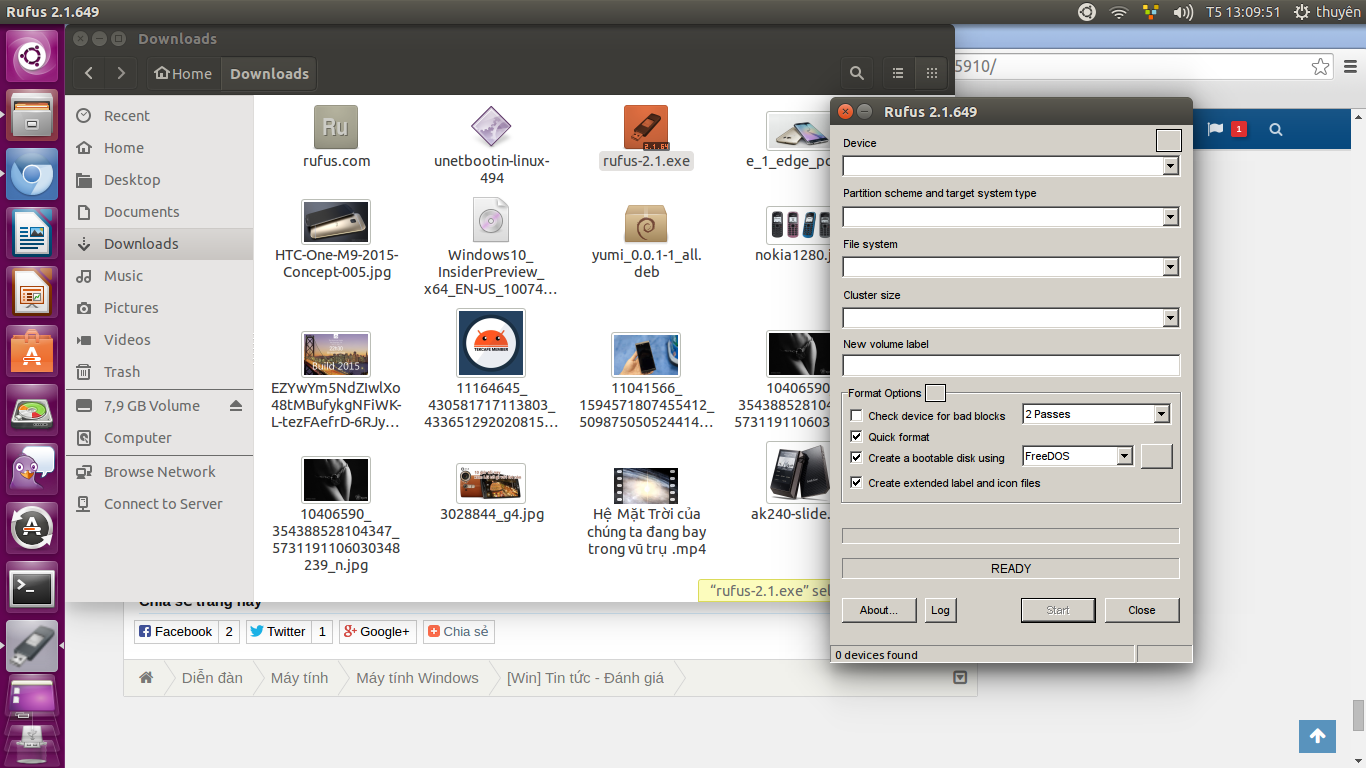Screen dimensions: 1366x768
Task: Open the 2 Passes dropdown
Action: click(x=1161, y=414)
